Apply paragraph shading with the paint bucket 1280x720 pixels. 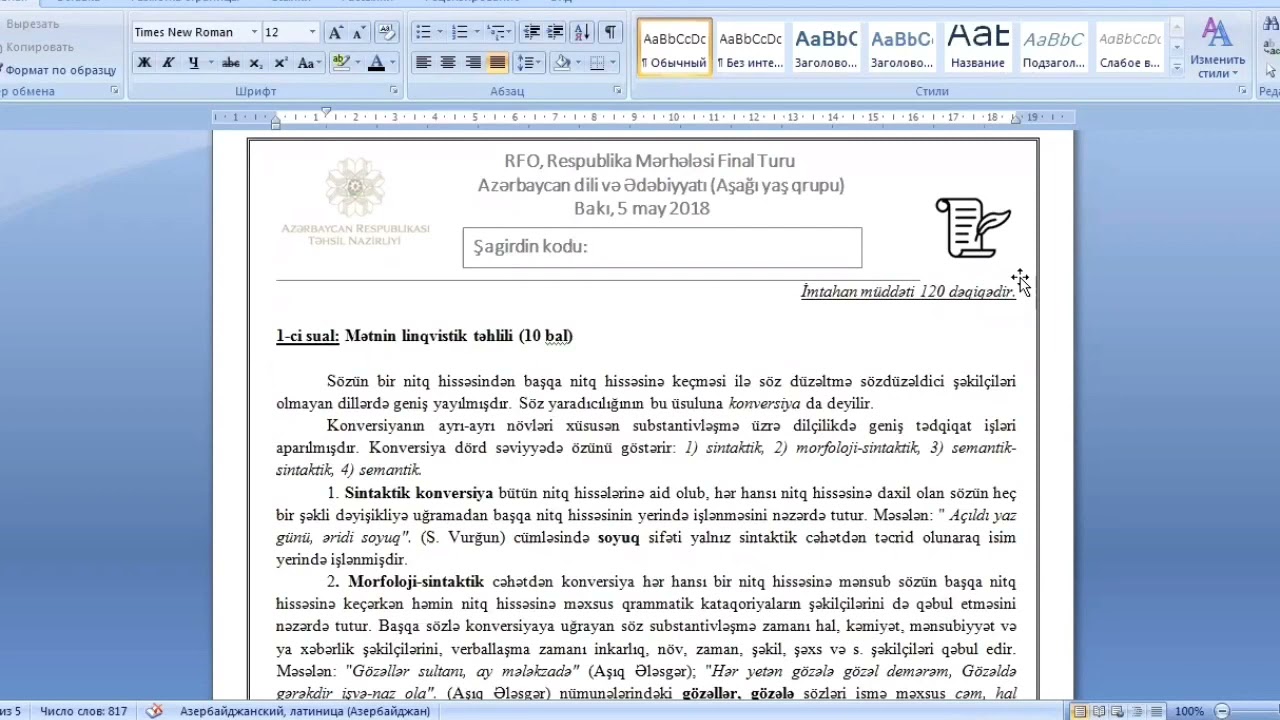coord(561,63)
